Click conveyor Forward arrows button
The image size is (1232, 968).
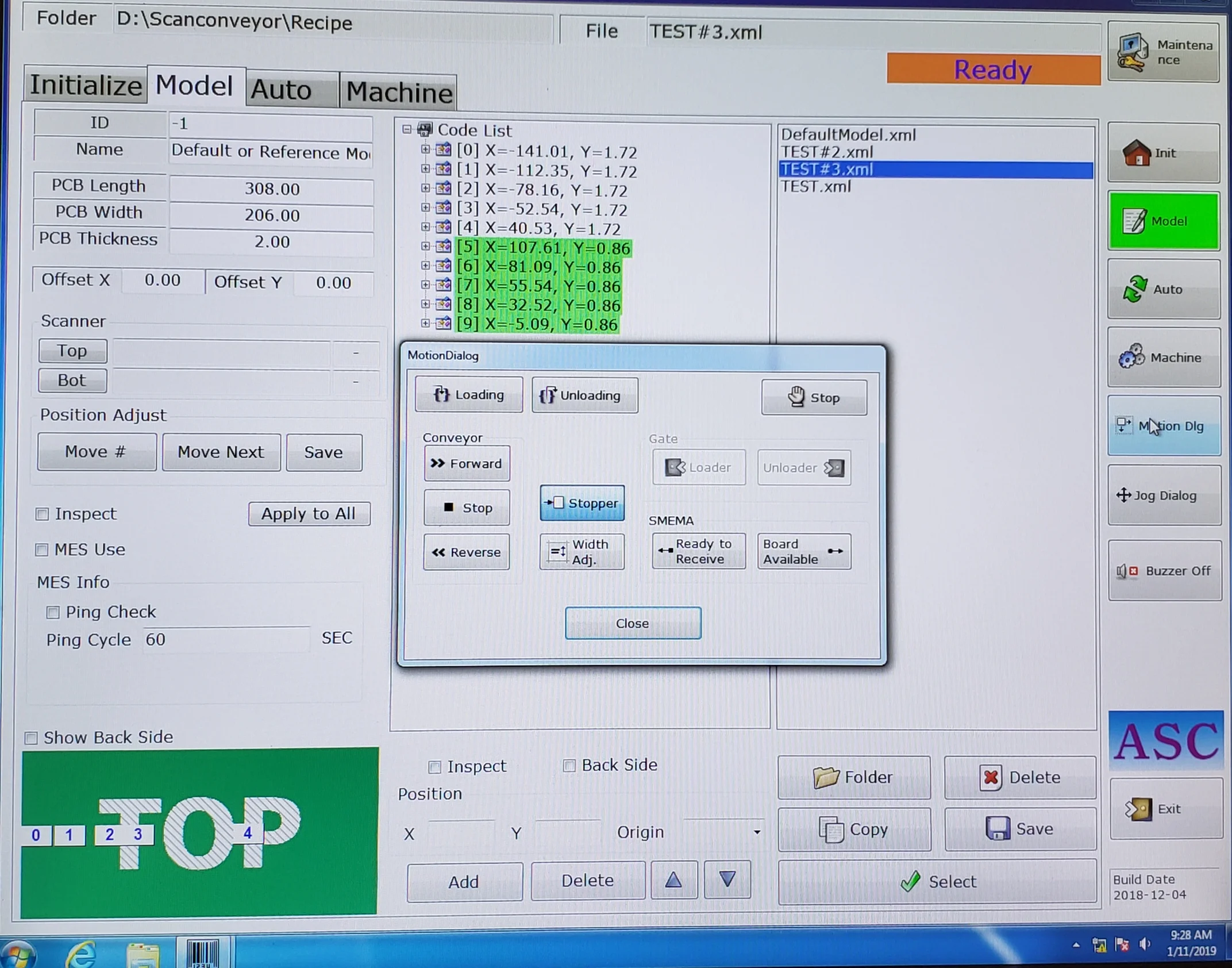(x=466, y=464)
